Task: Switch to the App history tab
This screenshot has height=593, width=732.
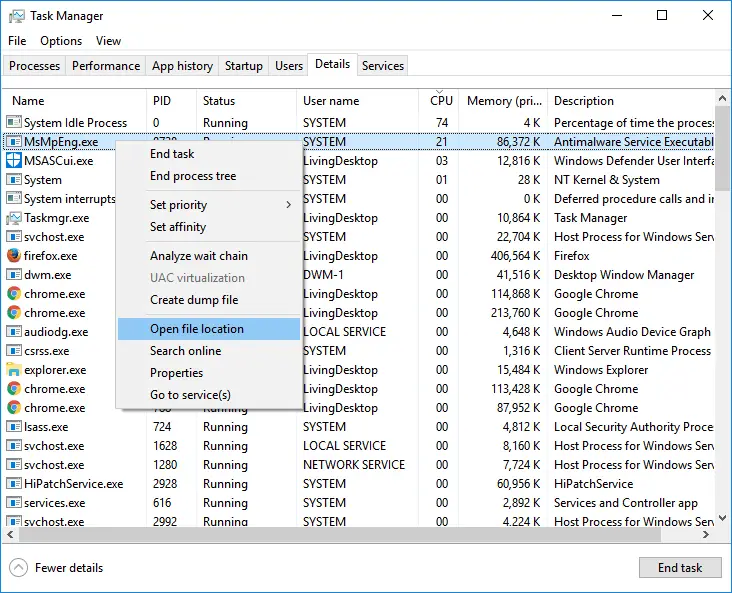Action: point(182,66)
